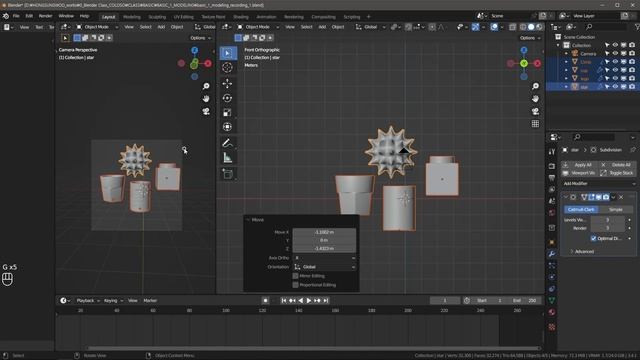The width and height of the screenshot is (640, 360).
Task: Activate the Rotate tool in the toolbar
Action: click(x=227, y=98)
